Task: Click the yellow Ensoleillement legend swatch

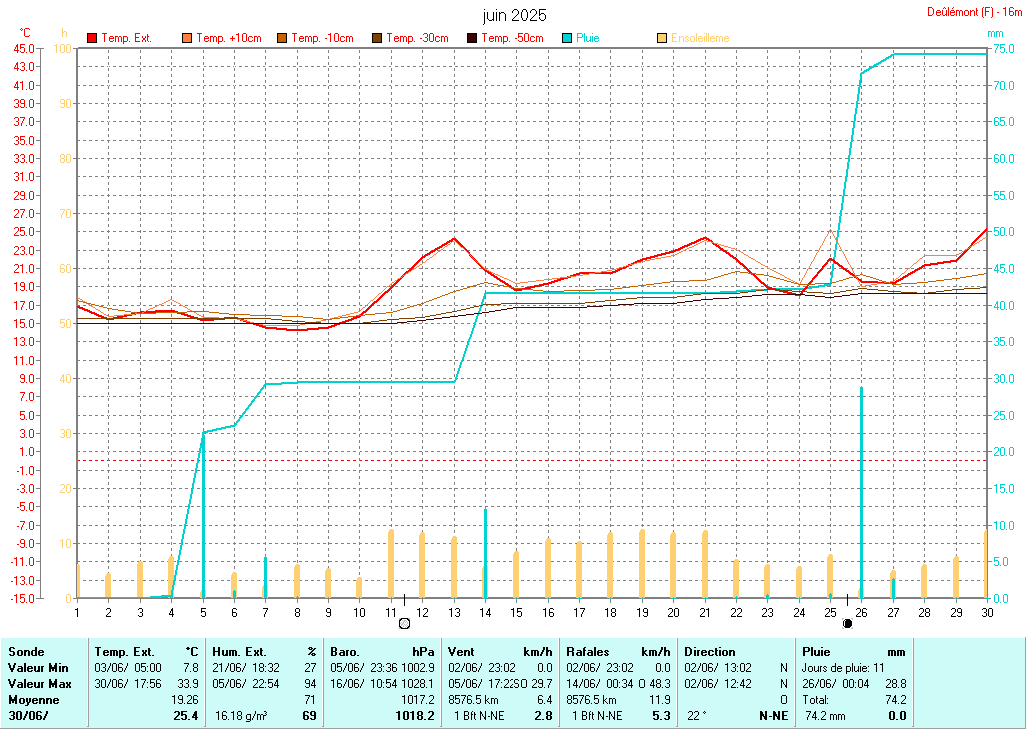Action: point(662,38)
